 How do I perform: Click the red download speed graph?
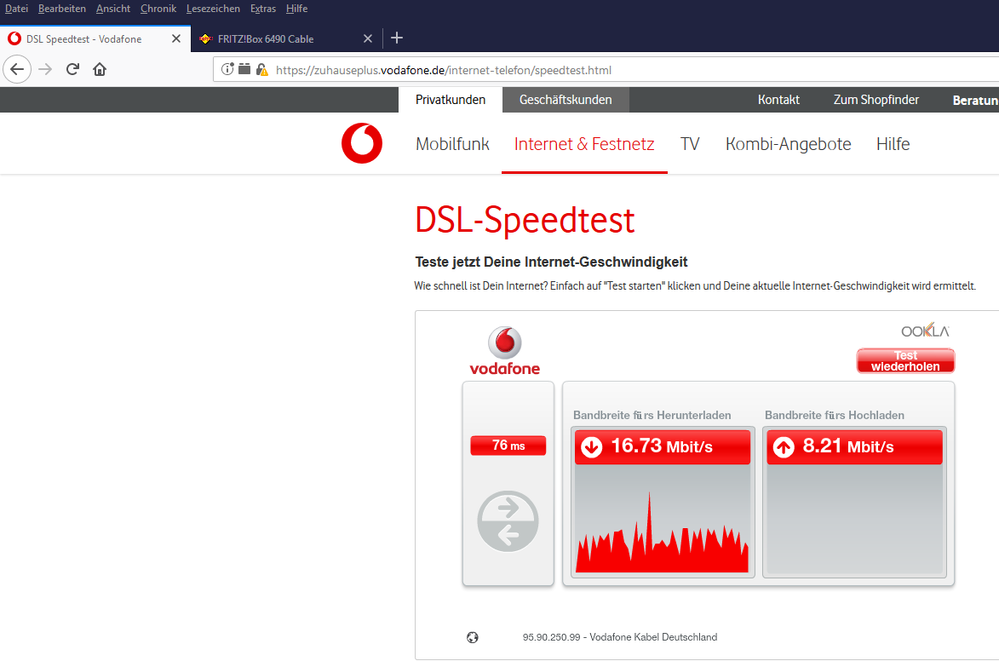pos(662,532)
